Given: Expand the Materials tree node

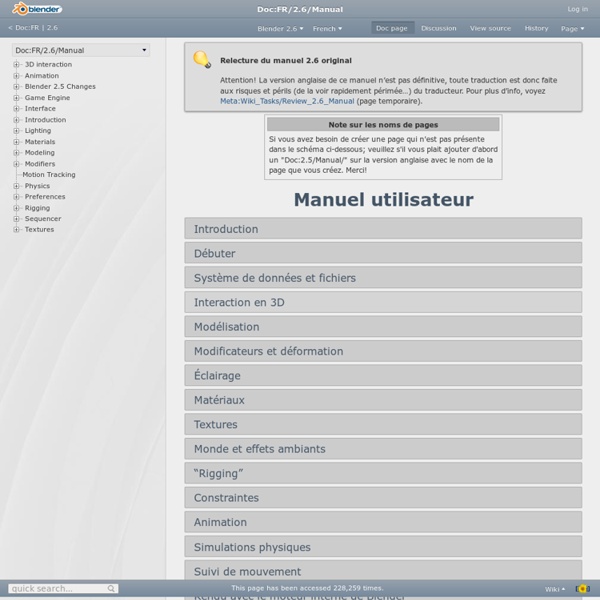Looking at the screenshot, I should tap(16, 142).
